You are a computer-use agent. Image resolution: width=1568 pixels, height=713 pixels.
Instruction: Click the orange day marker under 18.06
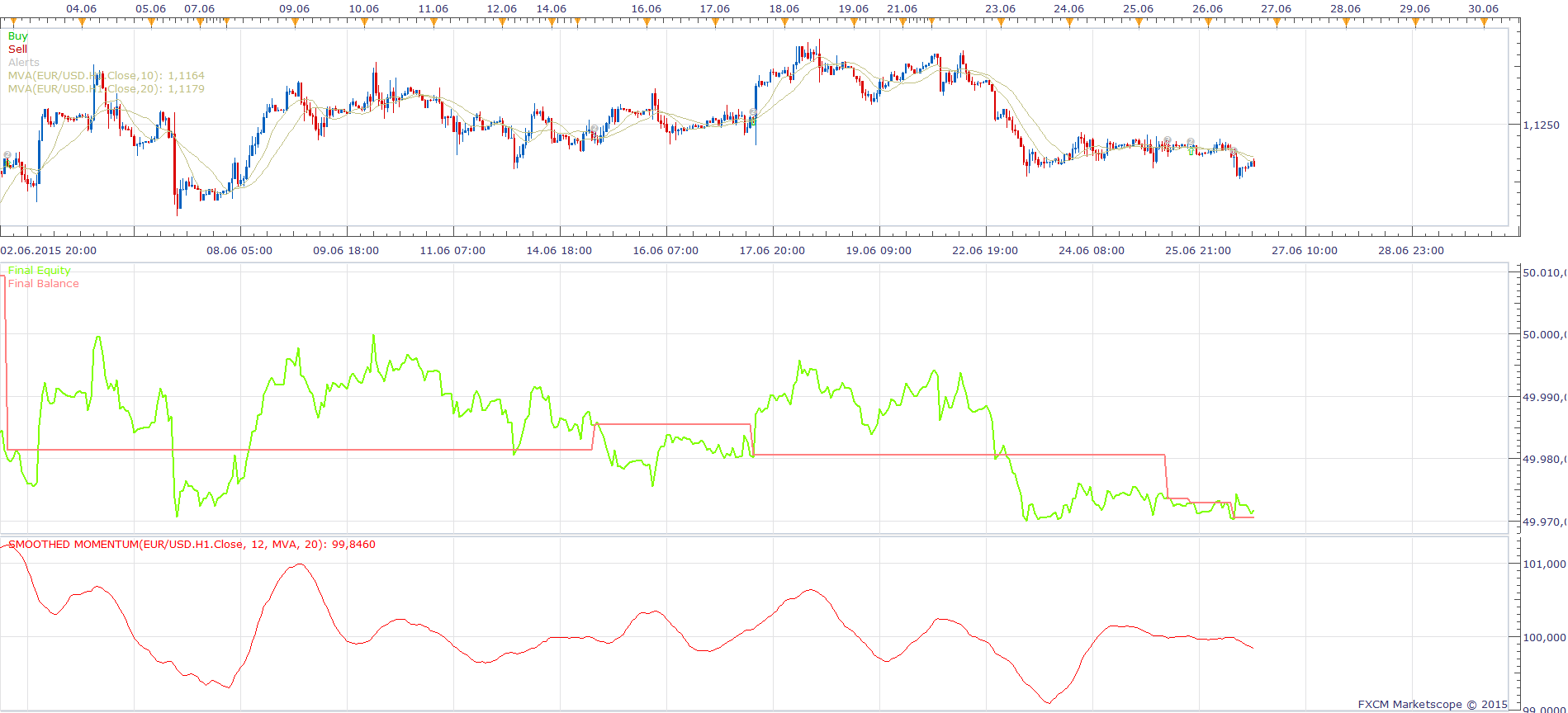[x=784, y=22]
